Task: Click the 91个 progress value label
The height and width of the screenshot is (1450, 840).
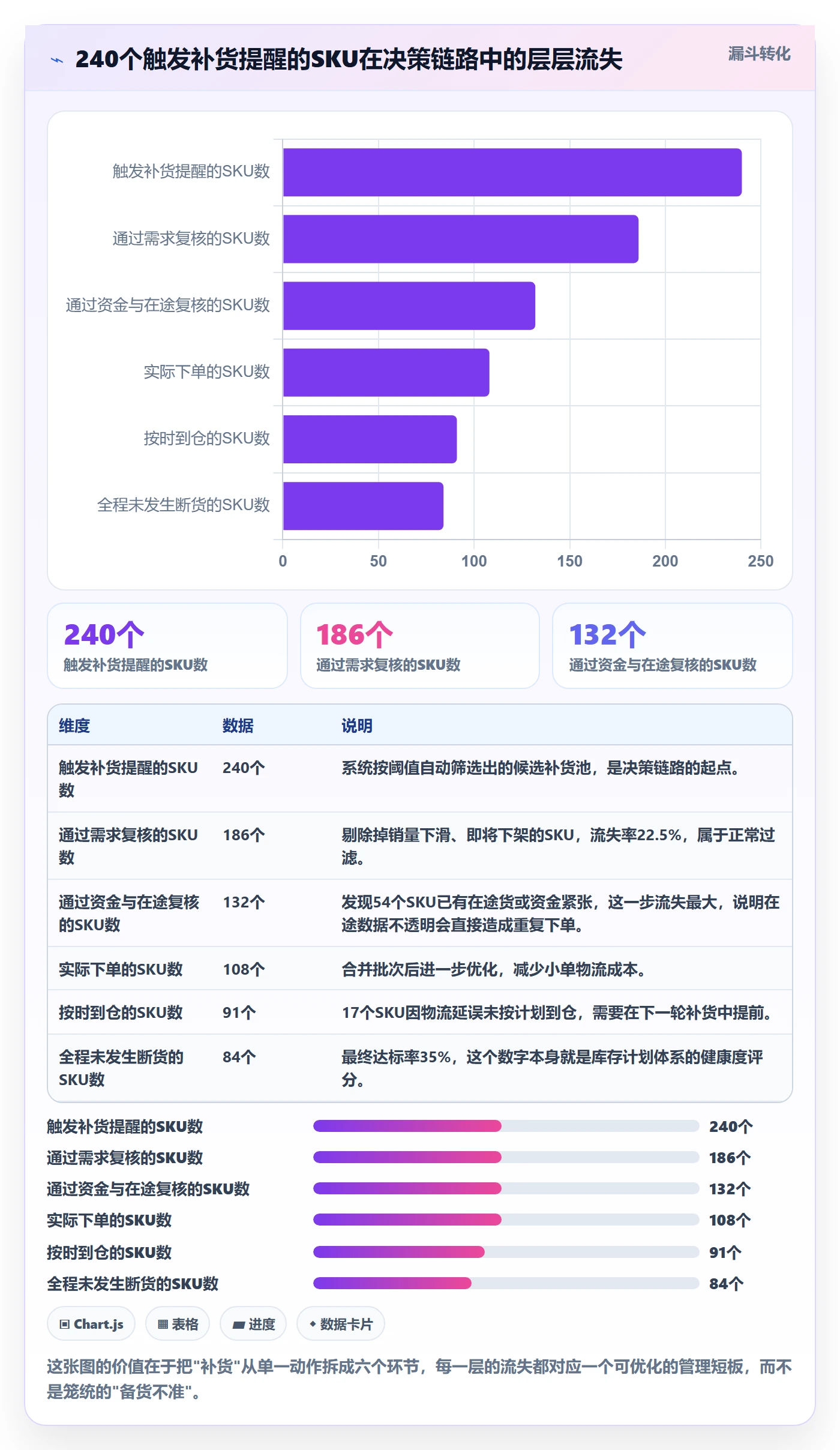Action: coord(726,1253)
